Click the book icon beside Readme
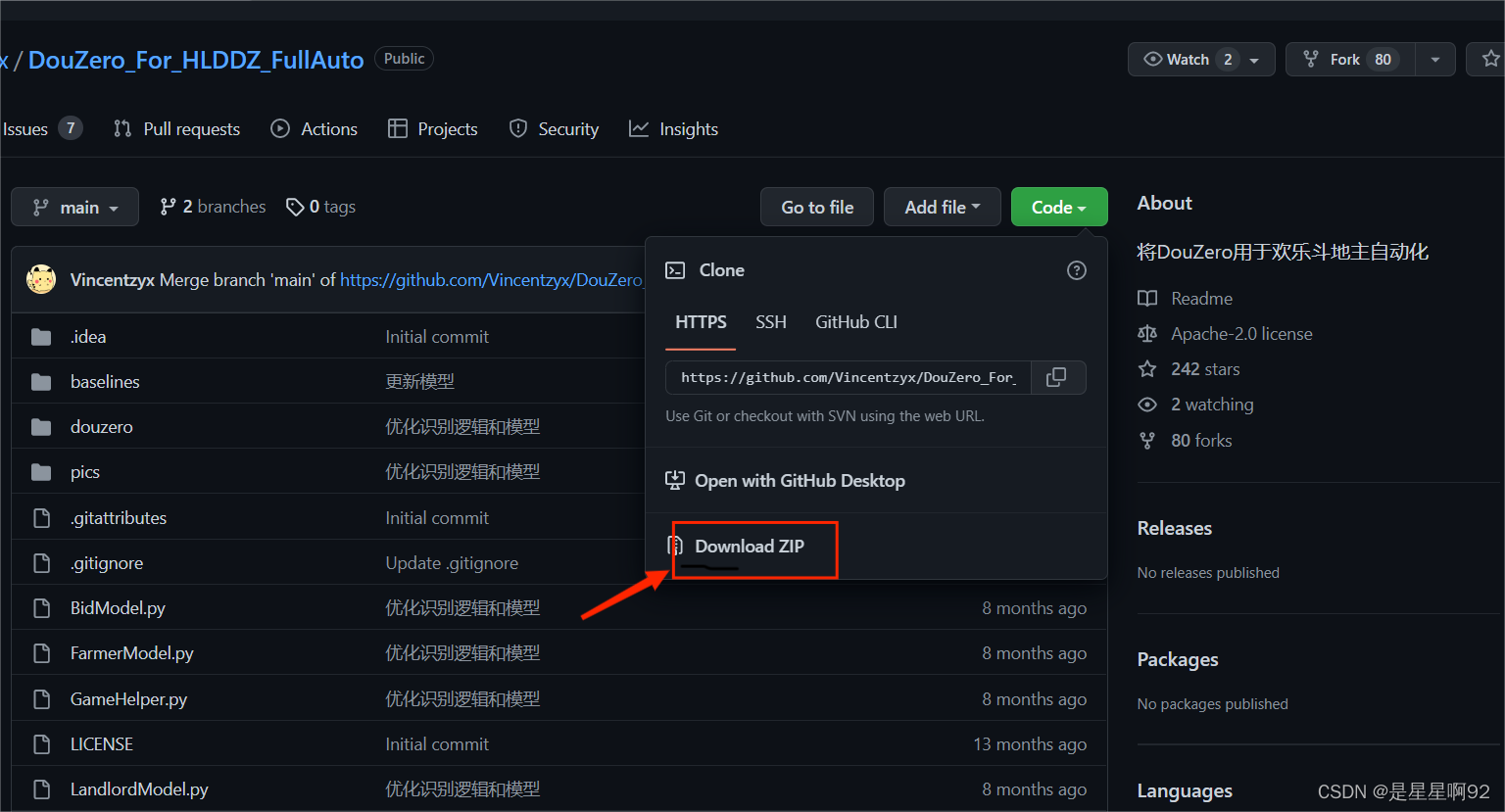The image size is (1505, 812). point(1147,299)
